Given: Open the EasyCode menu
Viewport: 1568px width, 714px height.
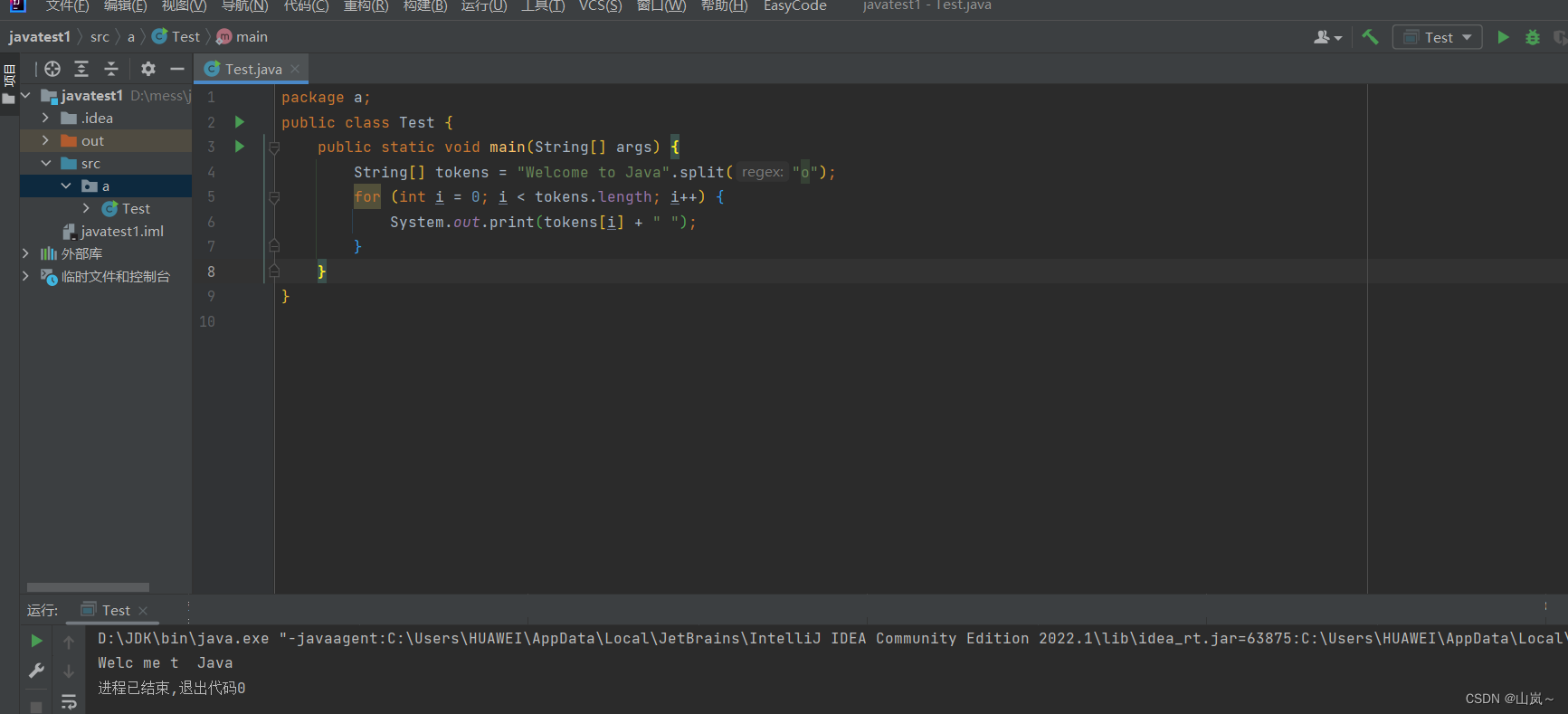Looking at the screenshot, I should pos(794,6).
